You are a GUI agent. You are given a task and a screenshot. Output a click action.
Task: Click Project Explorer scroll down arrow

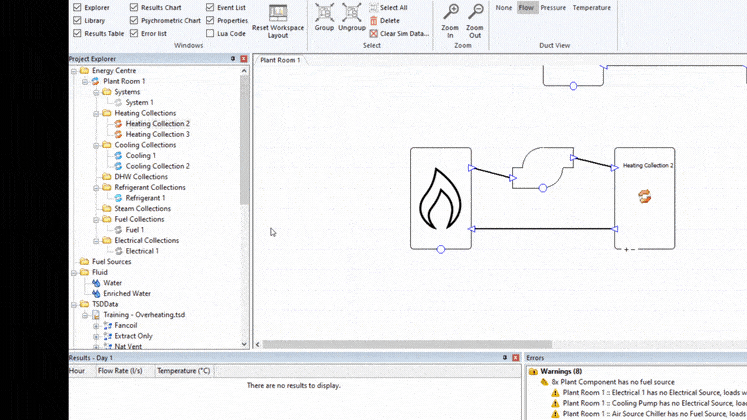244,344
